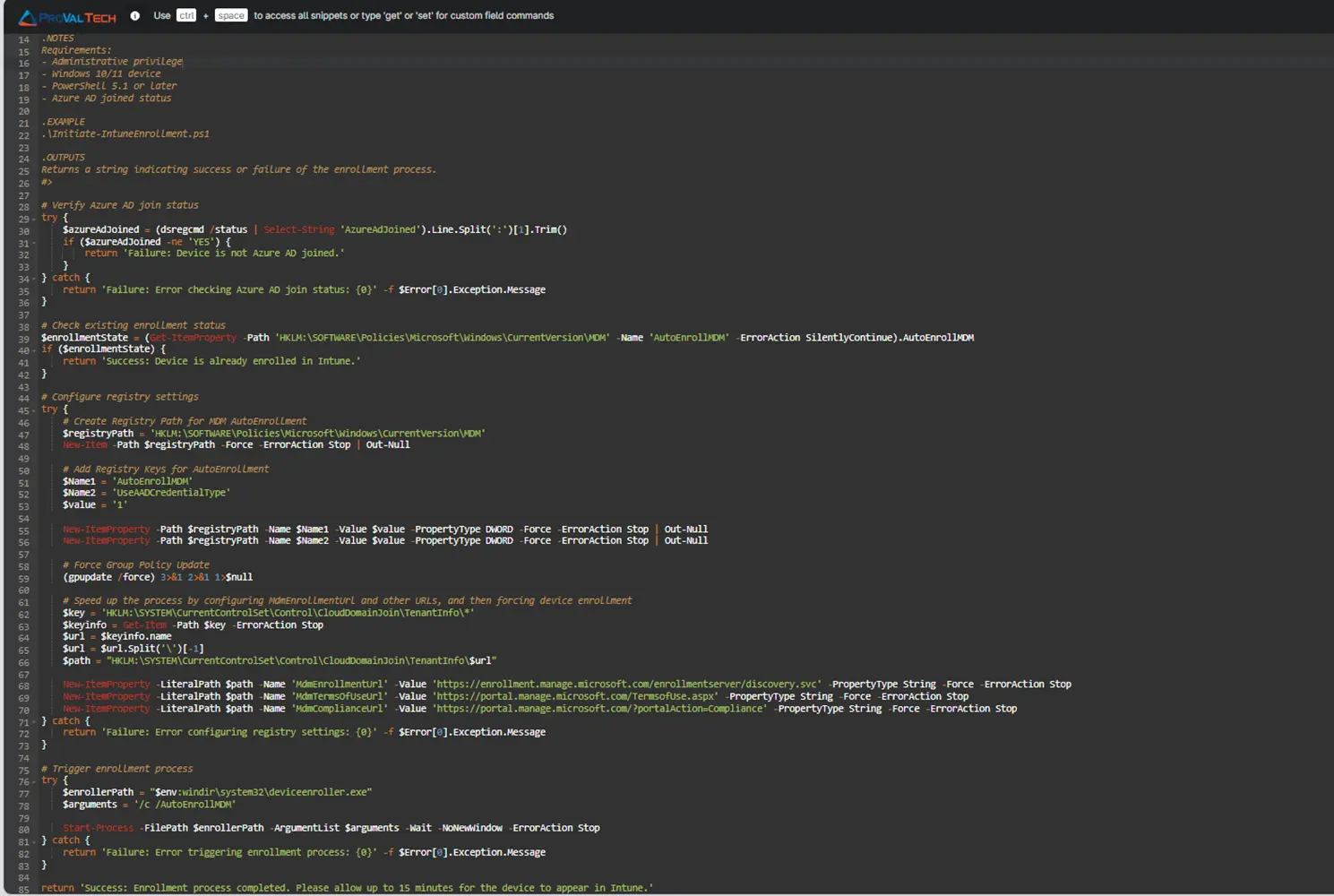The height and width of the screenshot is (896, 1334).
Task: Click the '/c /AutoEnrollMDM' arguments string
Action: 185,805
